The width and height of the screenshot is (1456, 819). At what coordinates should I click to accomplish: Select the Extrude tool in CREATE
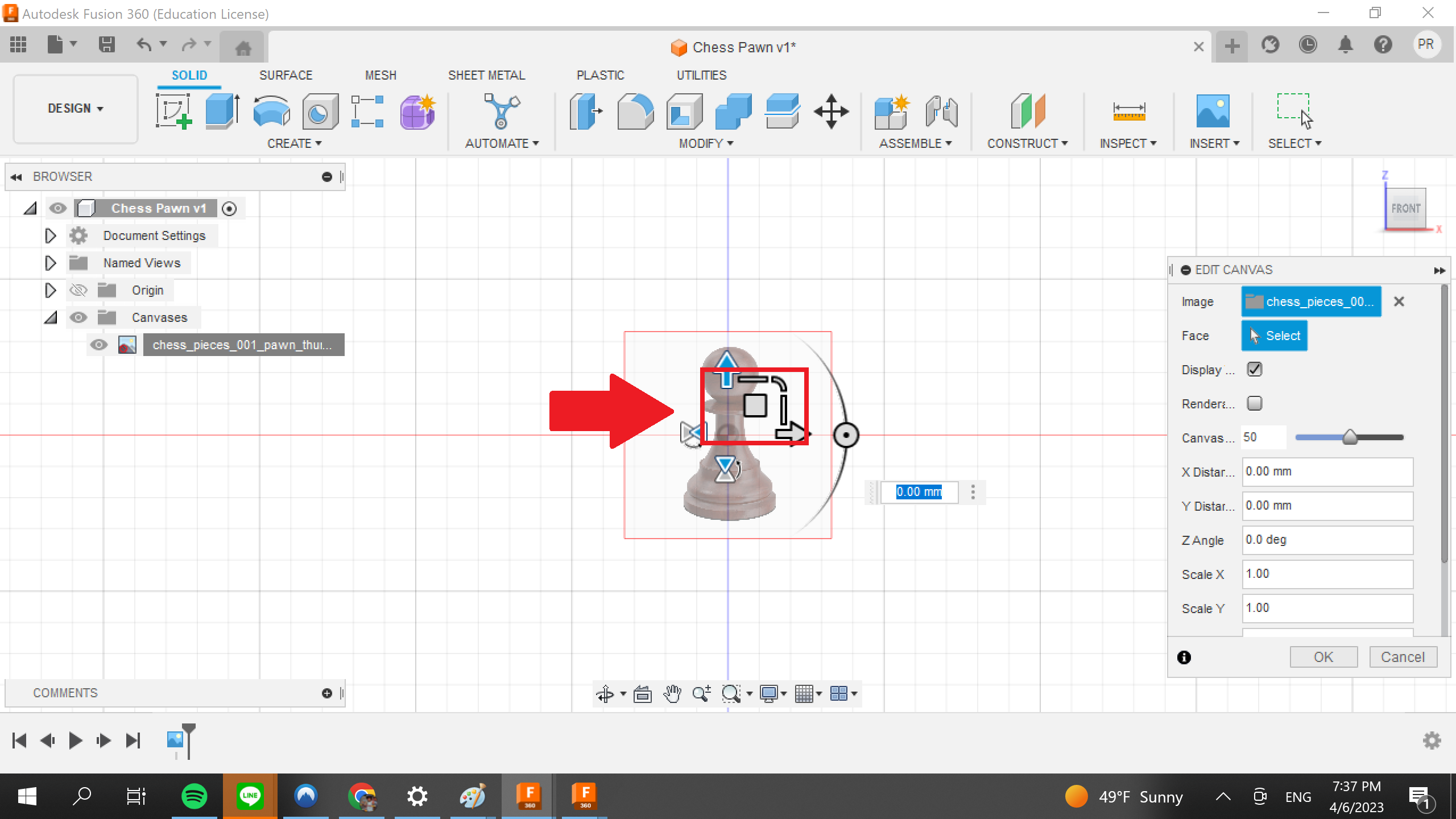223,110
